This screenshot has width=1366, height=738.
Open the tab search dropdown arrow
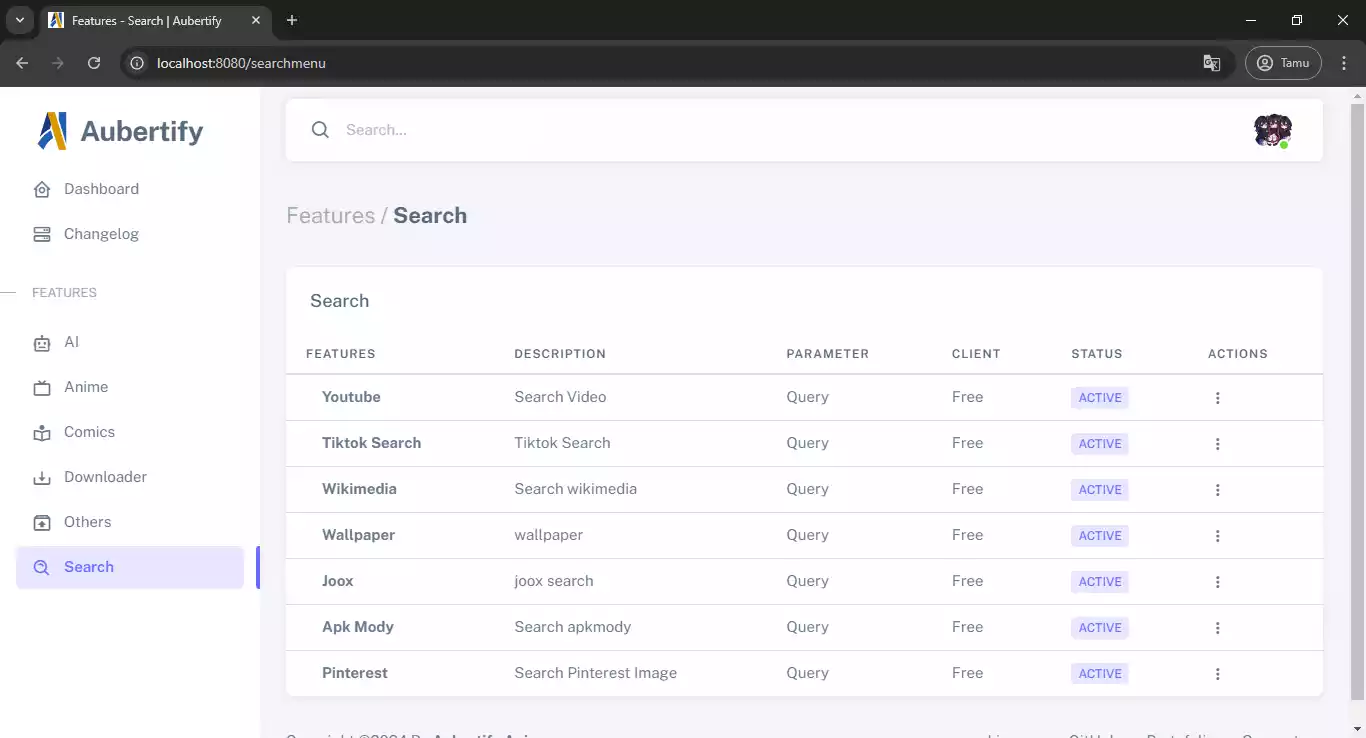tap(19, 20)
